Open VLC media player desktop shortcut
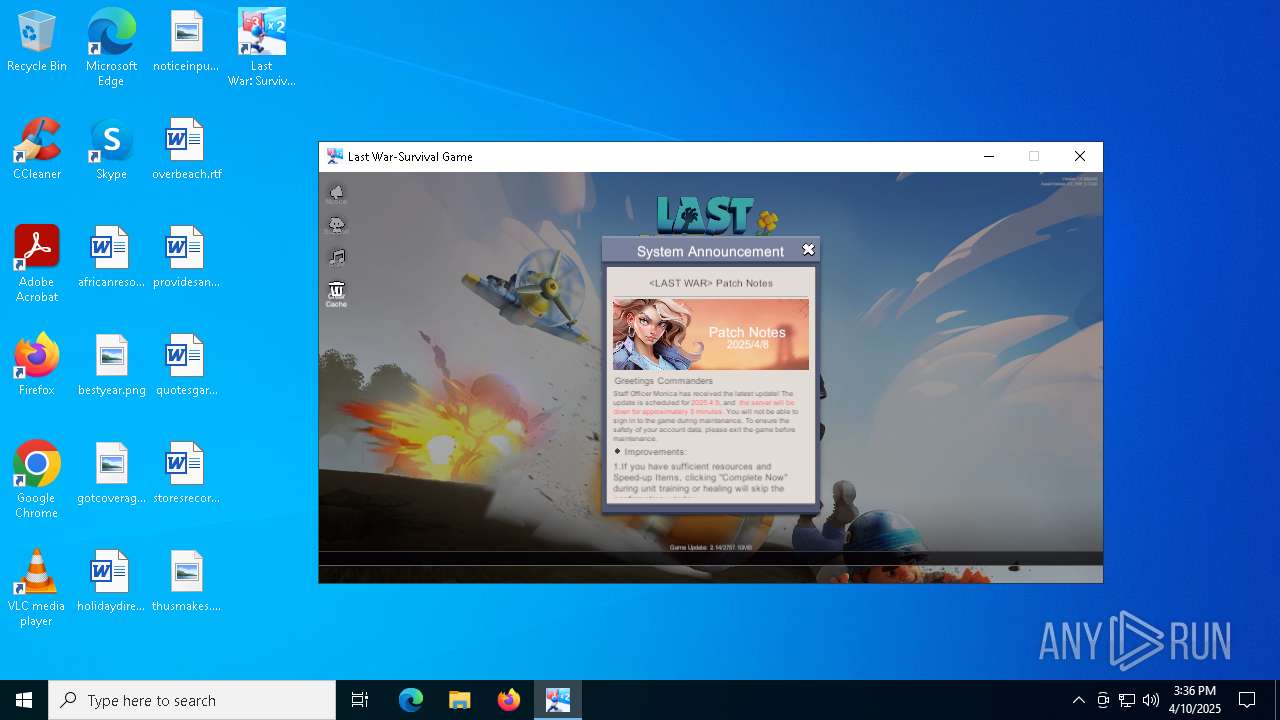Viewport: 1280px width, 720px height. click(x=37, y=588)
